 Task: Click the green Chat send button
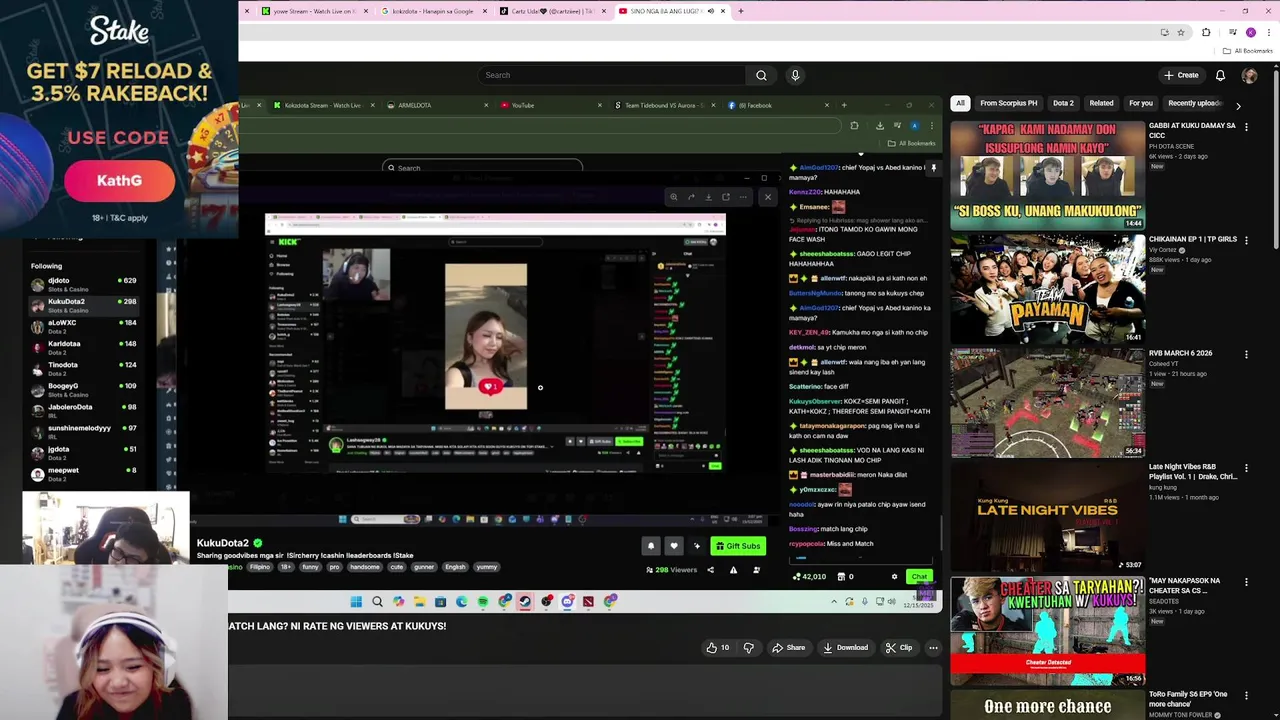pos(919,576)
